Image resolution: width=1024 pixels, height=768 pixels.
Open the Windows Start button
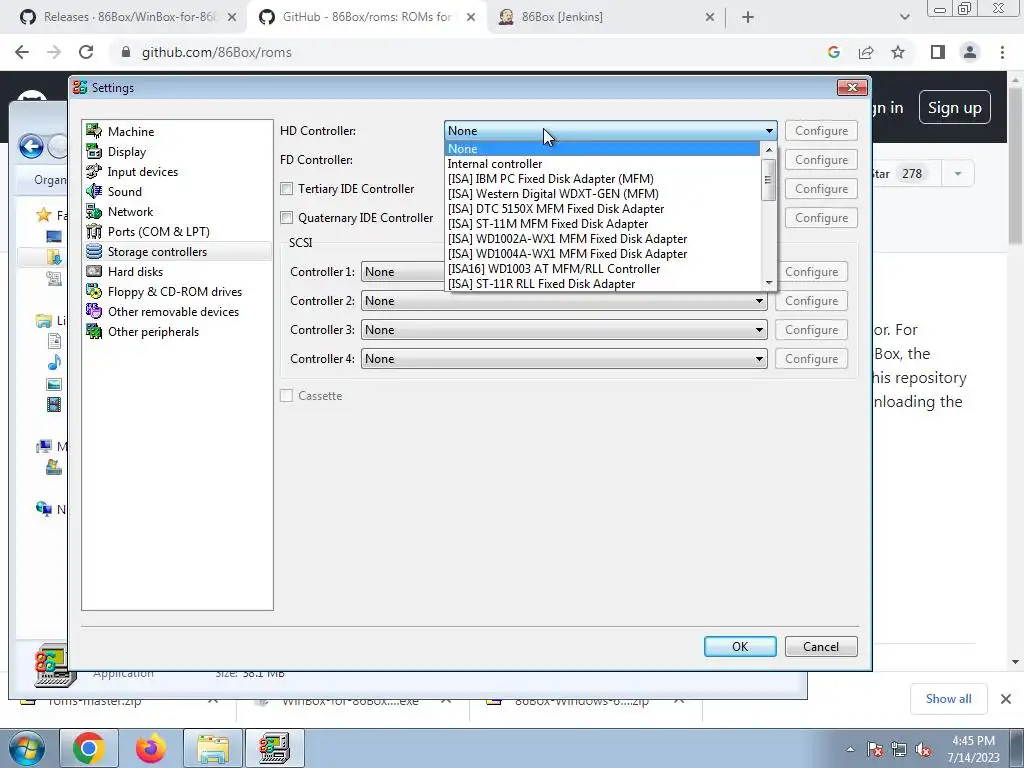(27, 748)
